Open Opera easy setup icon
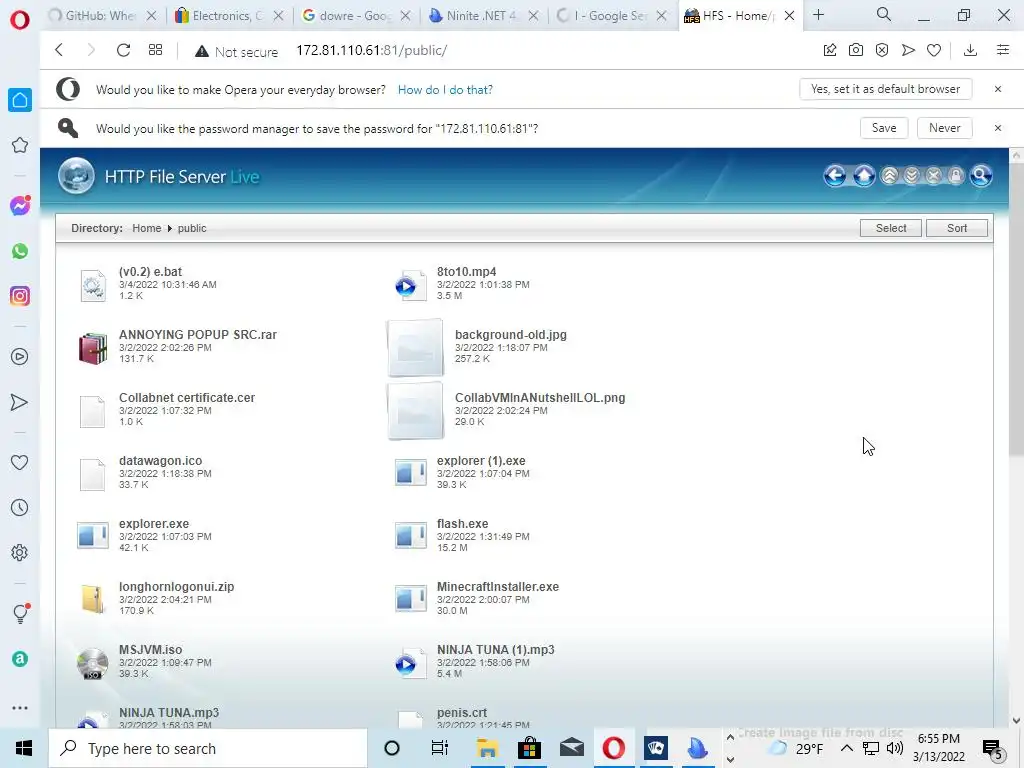Viewport: 1024px width, 768px height. 1003,50
